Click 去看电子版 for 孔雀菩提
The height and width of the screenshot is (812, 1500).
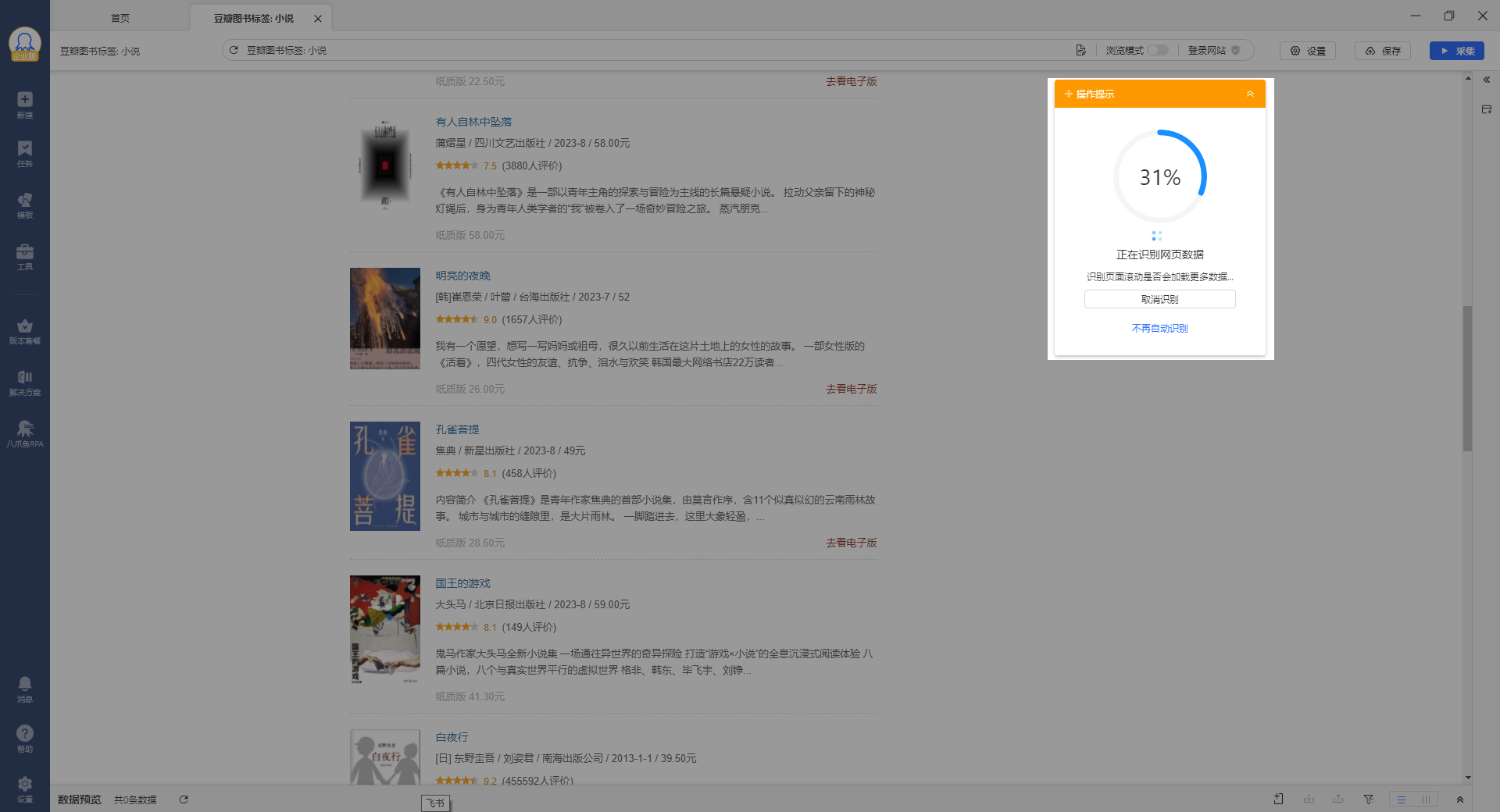click(x=852, y=543)
